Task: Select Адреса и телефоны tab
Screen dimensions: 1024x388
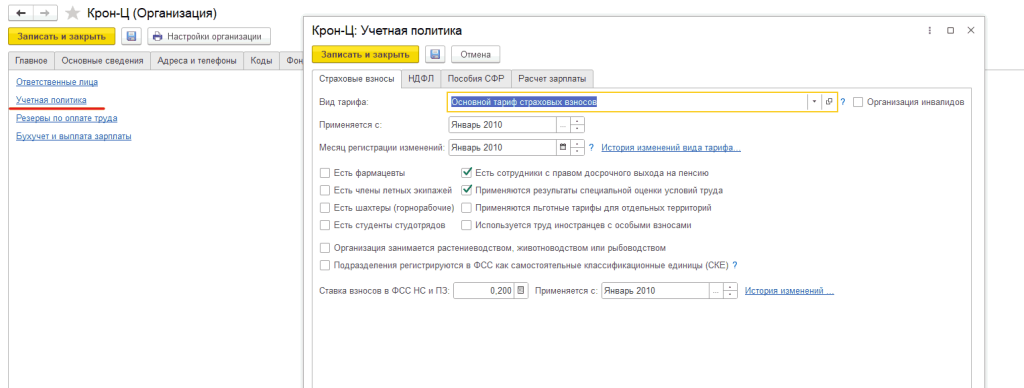Action: 197,61
